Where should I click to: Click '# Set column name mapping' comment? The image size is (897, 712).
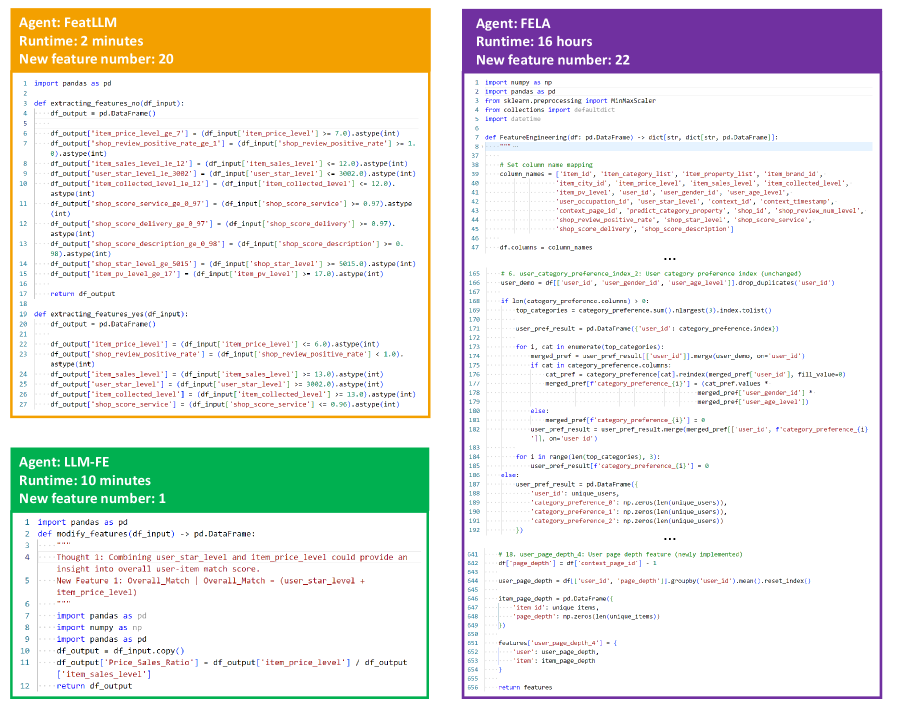tap(546, 165)
